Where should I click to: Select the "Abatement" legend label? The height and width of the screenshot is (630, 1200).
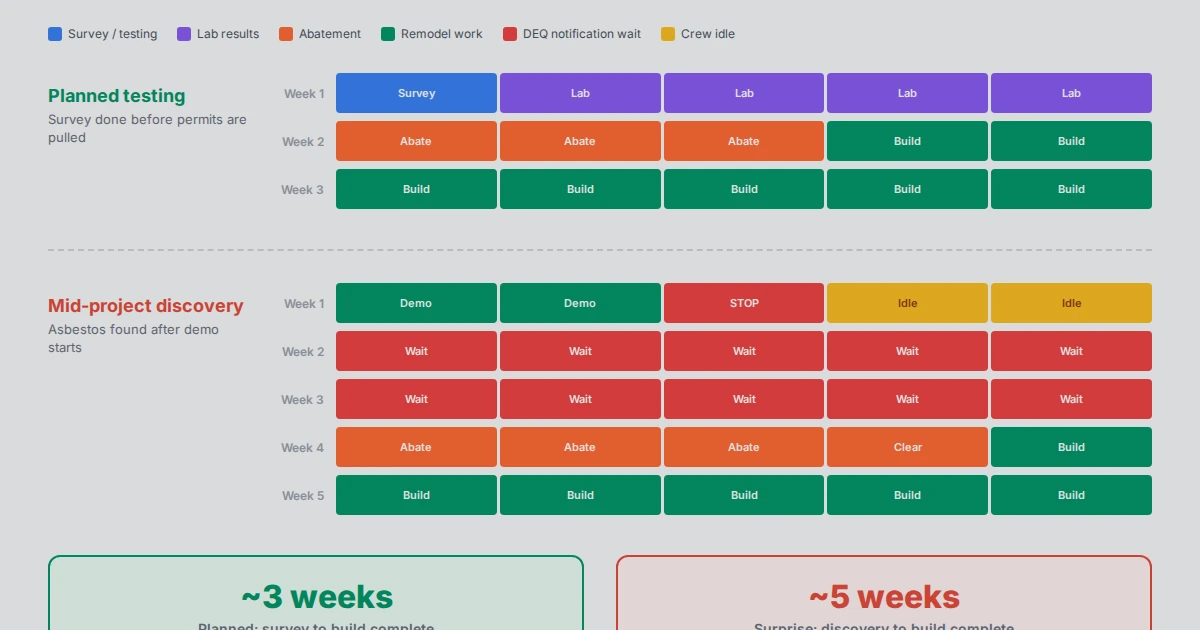click(x=330, y=34)
